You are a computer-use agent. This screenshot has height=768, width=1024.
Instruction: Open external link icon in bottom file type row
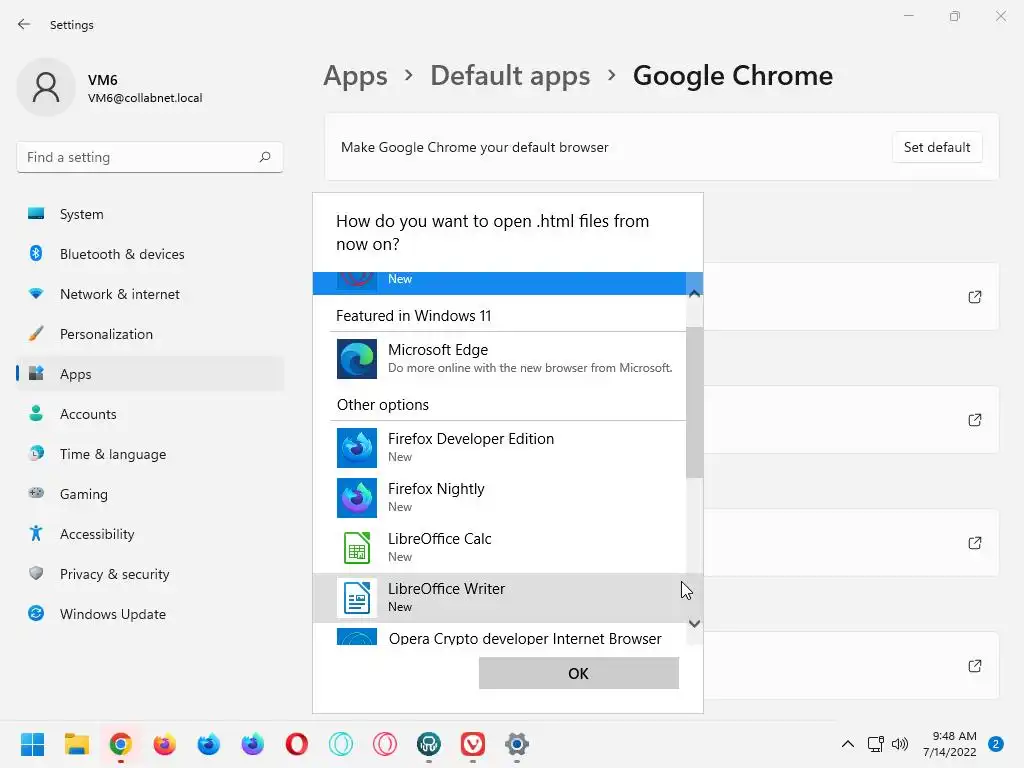click(974, 665)
